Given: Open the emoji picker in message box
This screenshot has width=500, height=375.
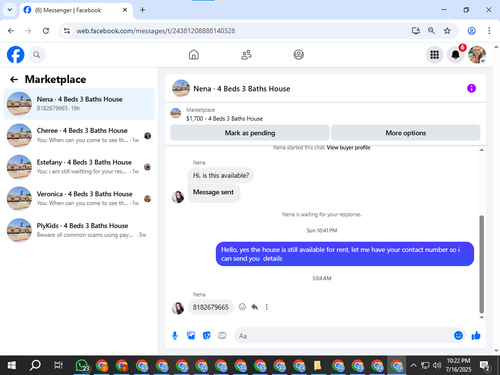Looking at the screenshot, I should click(458, 335).
